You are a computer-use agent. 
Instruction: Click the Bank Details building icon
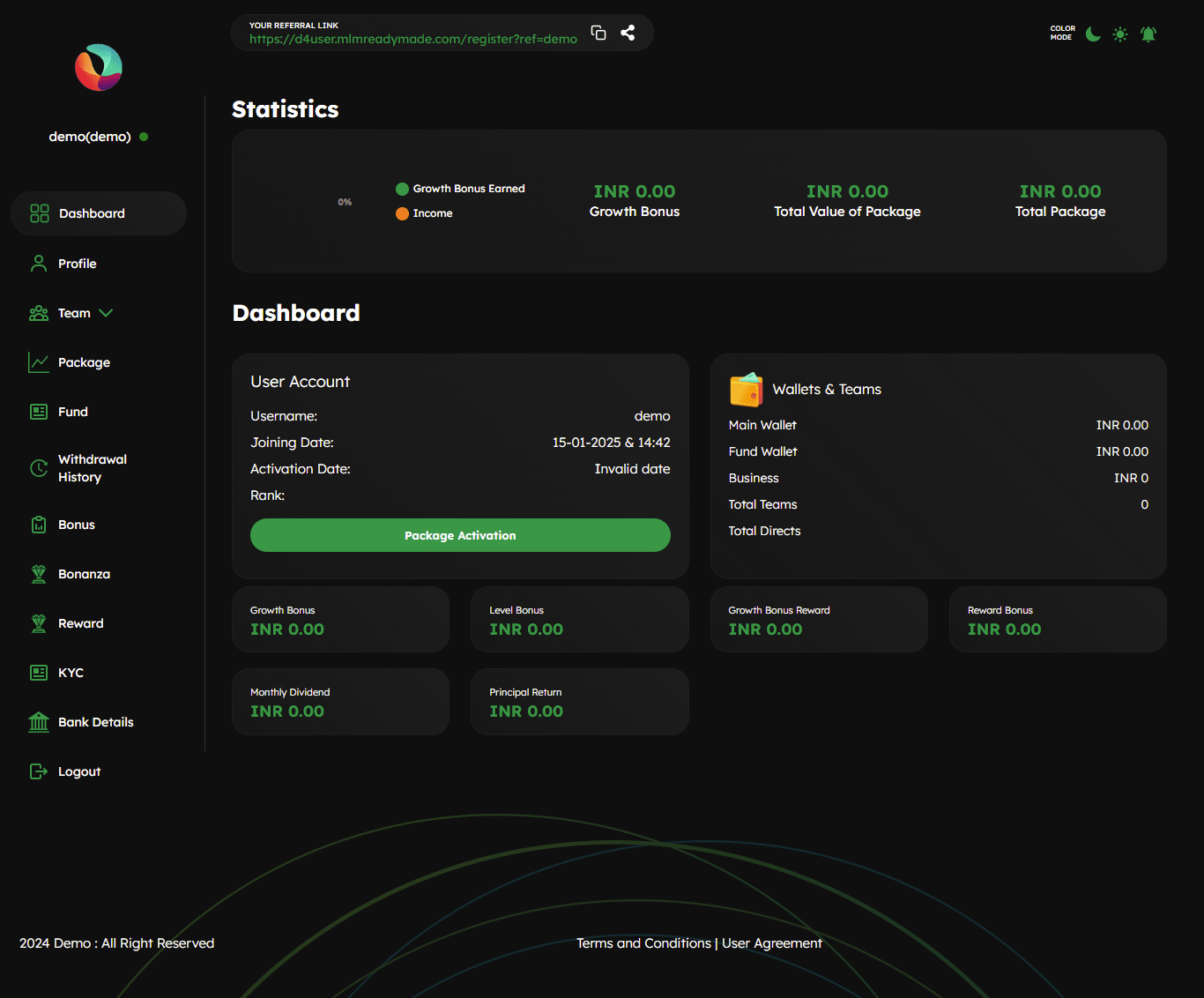39,722
